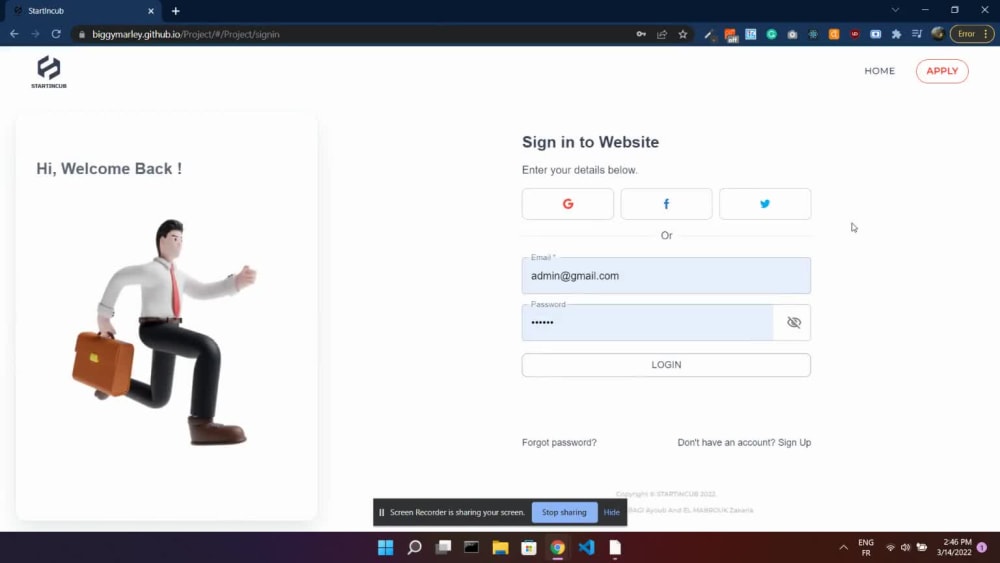Image resolution: width=1000 pixels, height=563 pixels.
Task: Open the orange extension with 'off' badge
Action: coord(730,35)
